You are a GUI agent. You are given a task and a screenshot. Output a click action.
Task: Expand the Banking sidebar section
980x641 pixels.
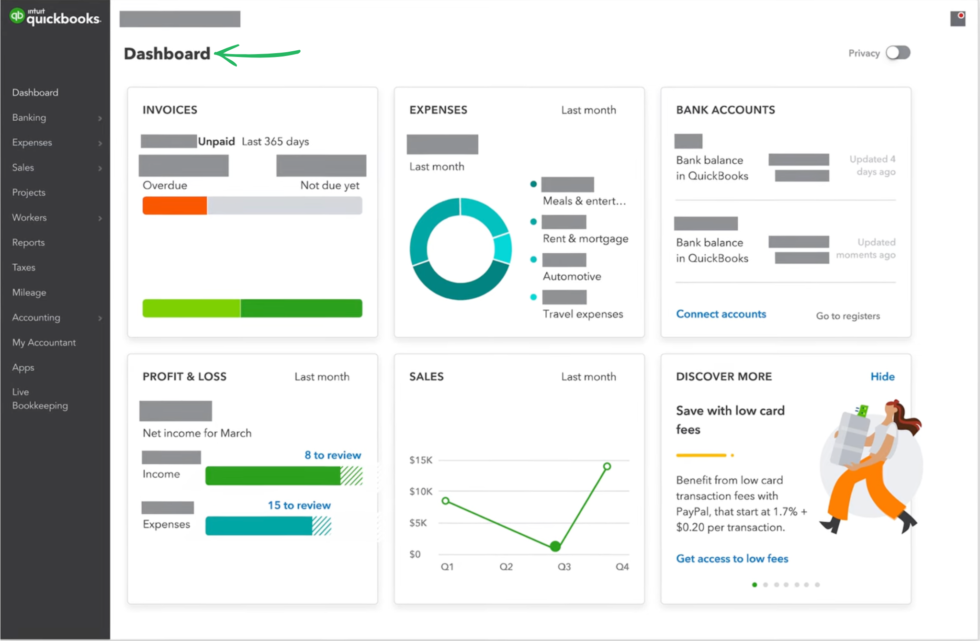click(36, 117)
